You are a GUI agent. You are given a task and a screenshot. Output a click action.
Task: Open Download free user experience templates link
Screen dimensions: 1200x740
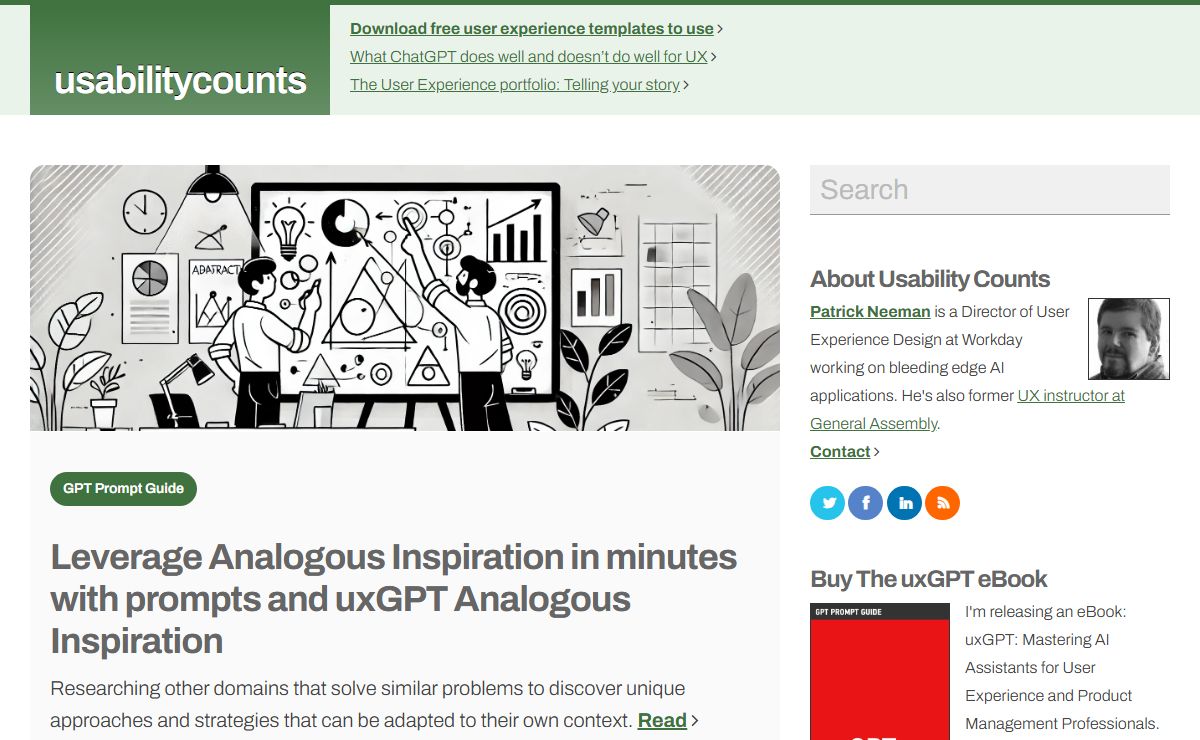click(532, 29)
